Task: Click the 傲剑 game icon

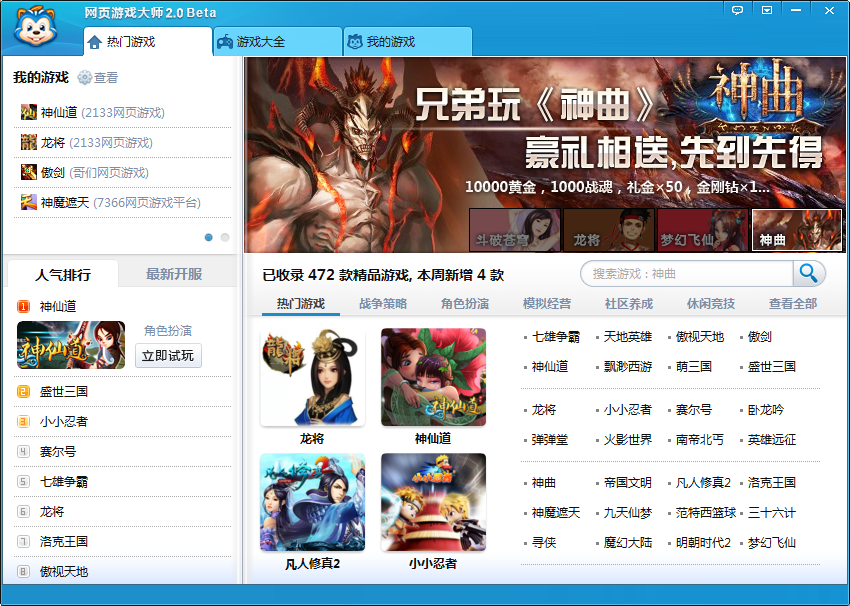Action: [28, 171]
